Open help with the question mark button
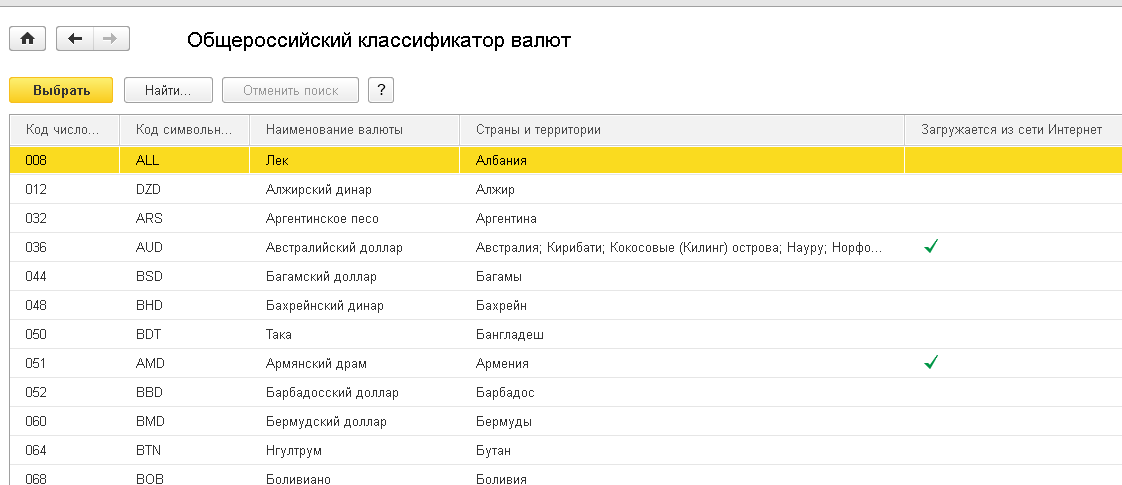 click(x=380, y=90)
